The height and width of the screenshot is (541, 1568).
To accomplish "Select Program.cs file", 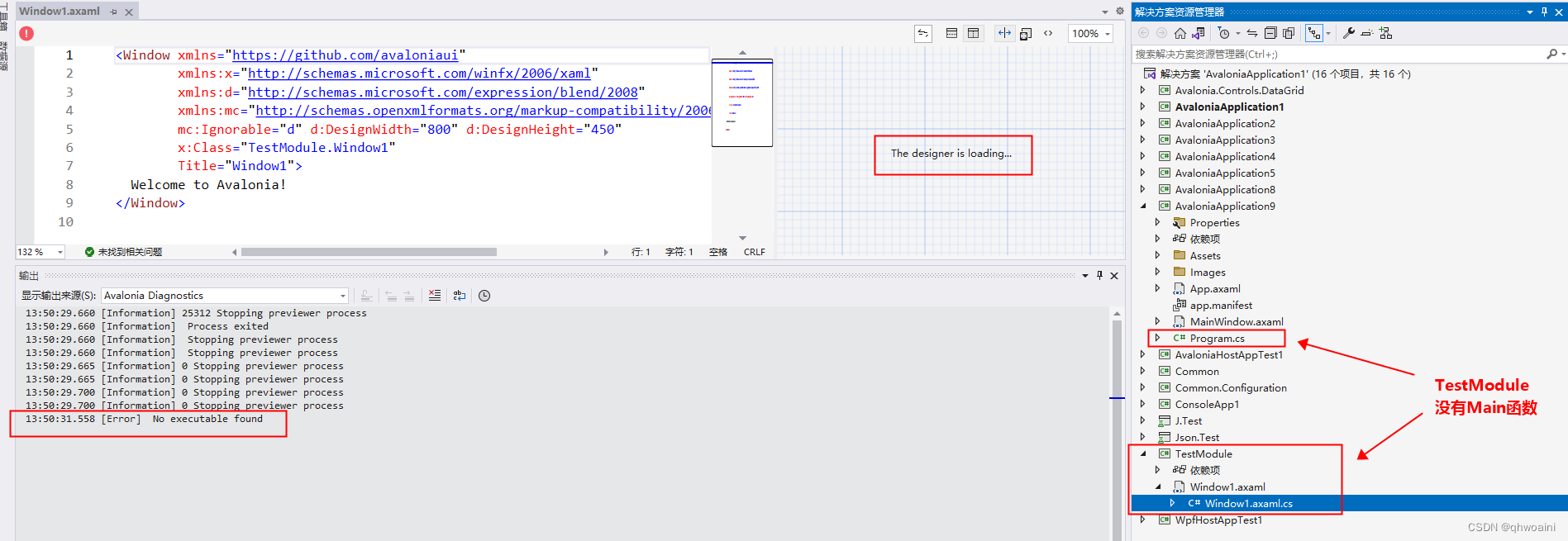I will click(x=1217, y=339).
